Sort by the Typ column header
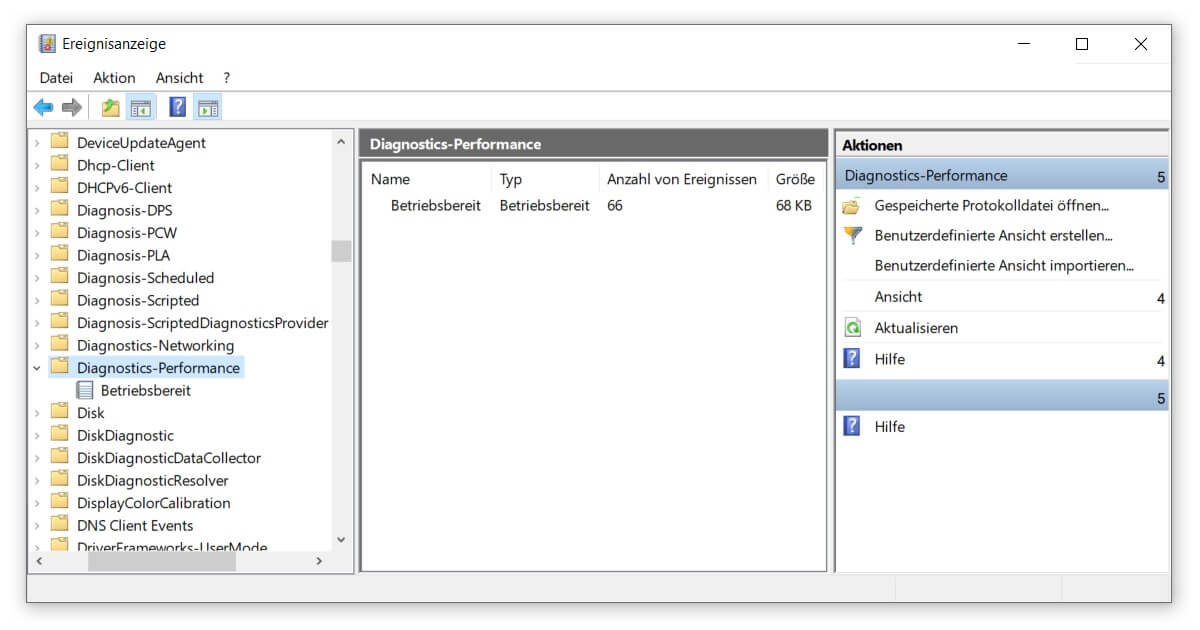This screenshot has height=630, width=1200. tap(510, 180)
